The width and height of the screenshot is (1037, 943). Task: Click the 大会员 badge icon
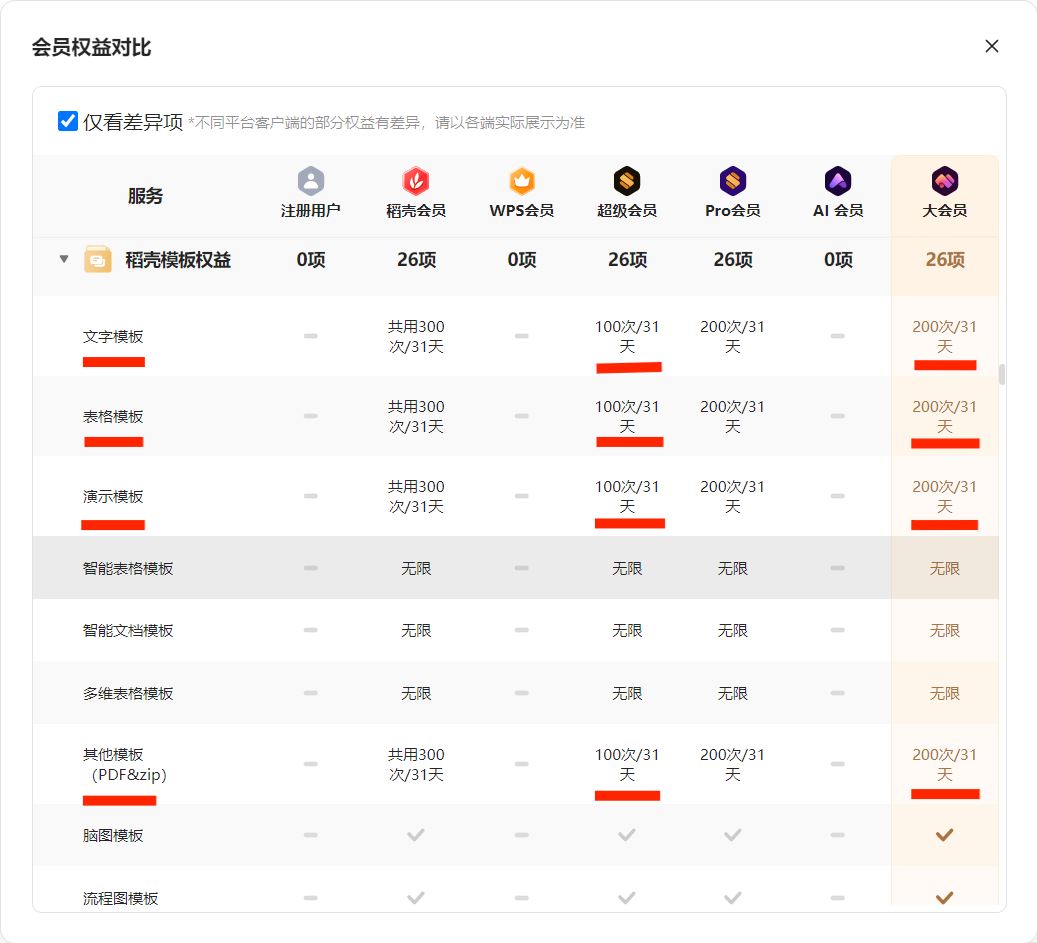coord(944,181)
